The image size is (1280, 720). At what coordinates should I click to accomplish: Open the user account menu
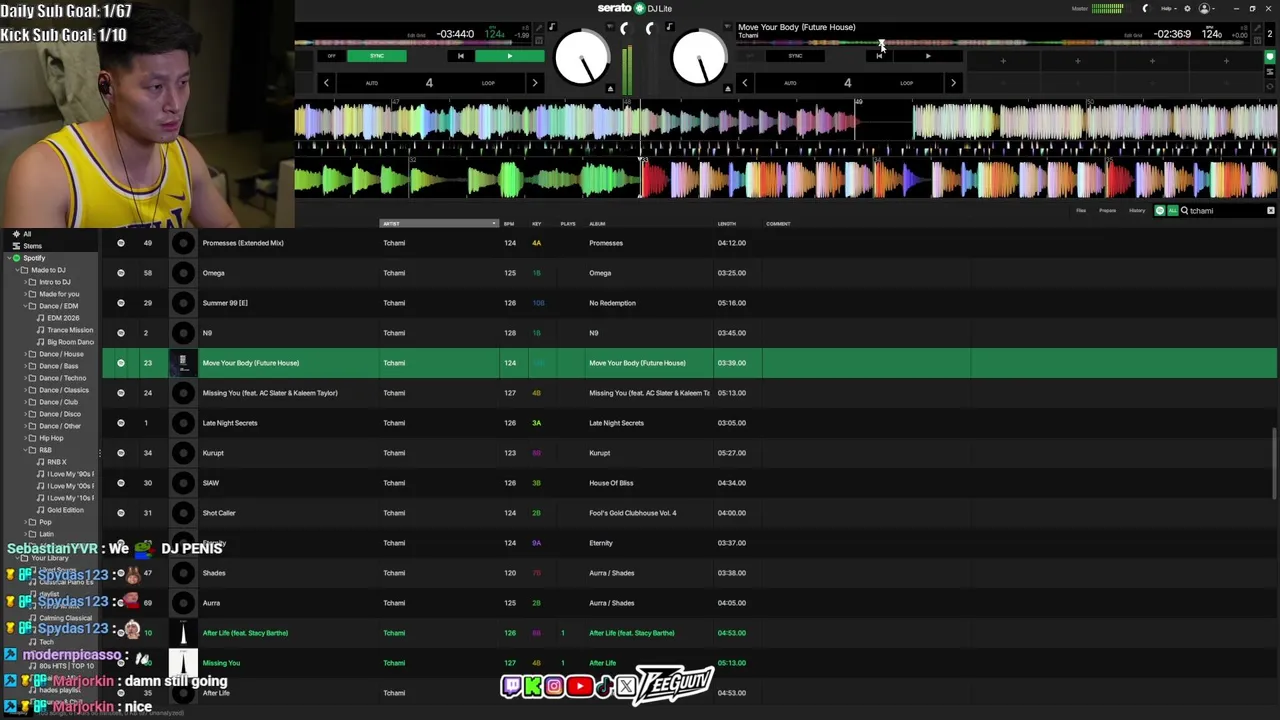(1206, 9)
